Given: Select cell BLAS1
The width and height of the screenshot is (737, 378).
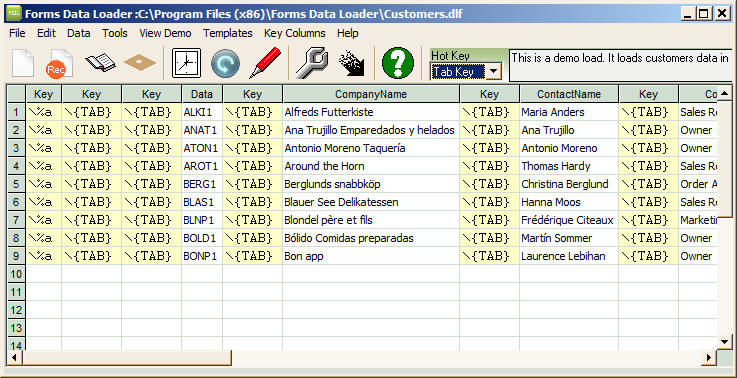Looking at the screenshot, I should point(202,202).
